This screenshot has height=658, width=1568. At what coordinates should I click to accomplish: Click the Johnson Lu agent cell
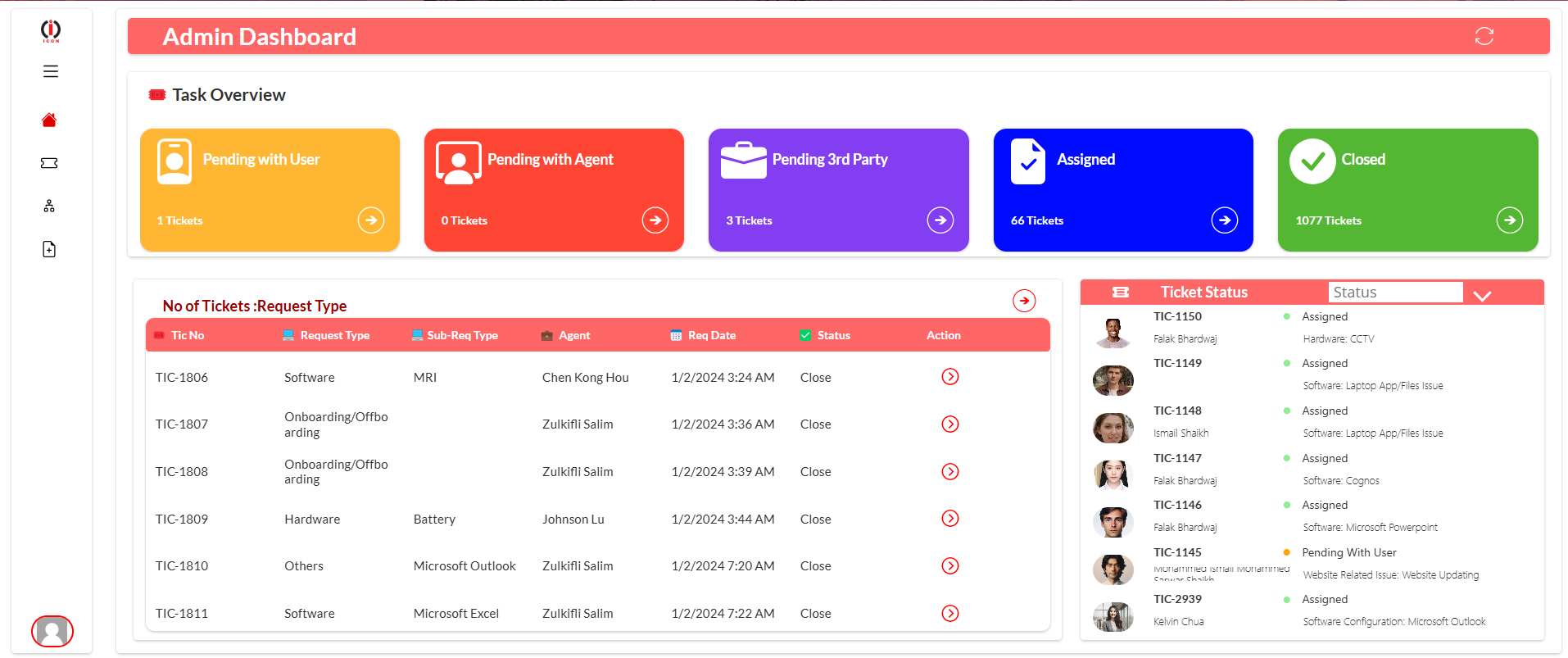point(573,520)
